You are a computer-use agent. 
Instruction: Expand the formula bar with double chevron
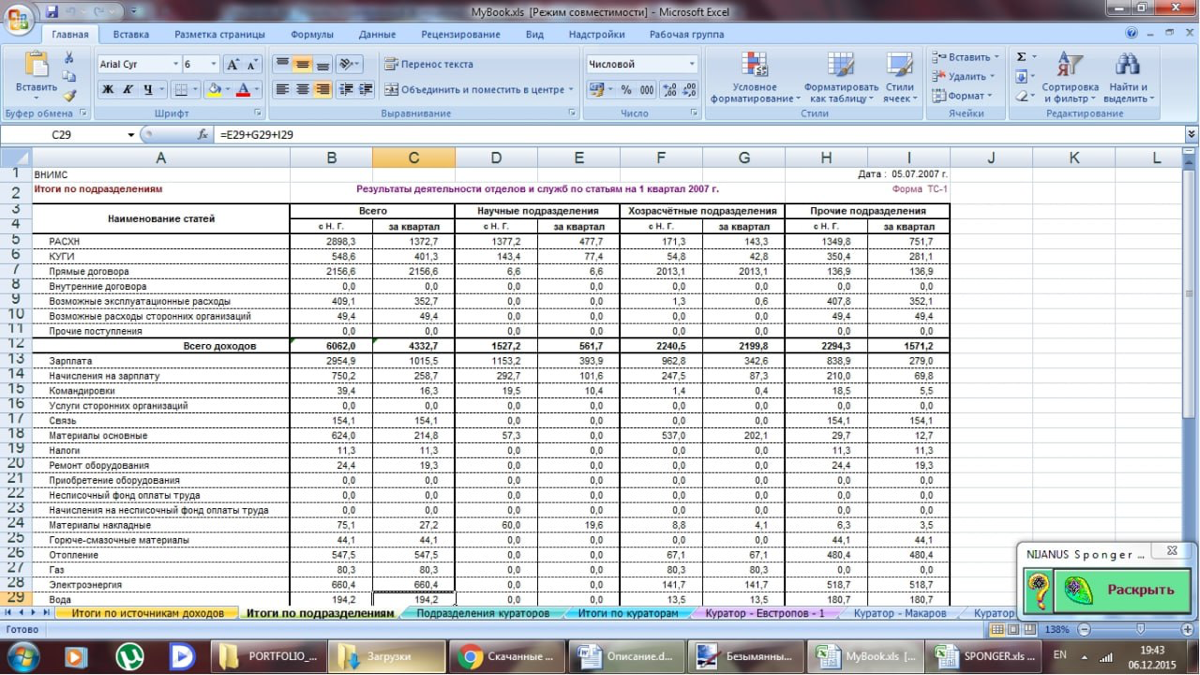[1191, 135]
